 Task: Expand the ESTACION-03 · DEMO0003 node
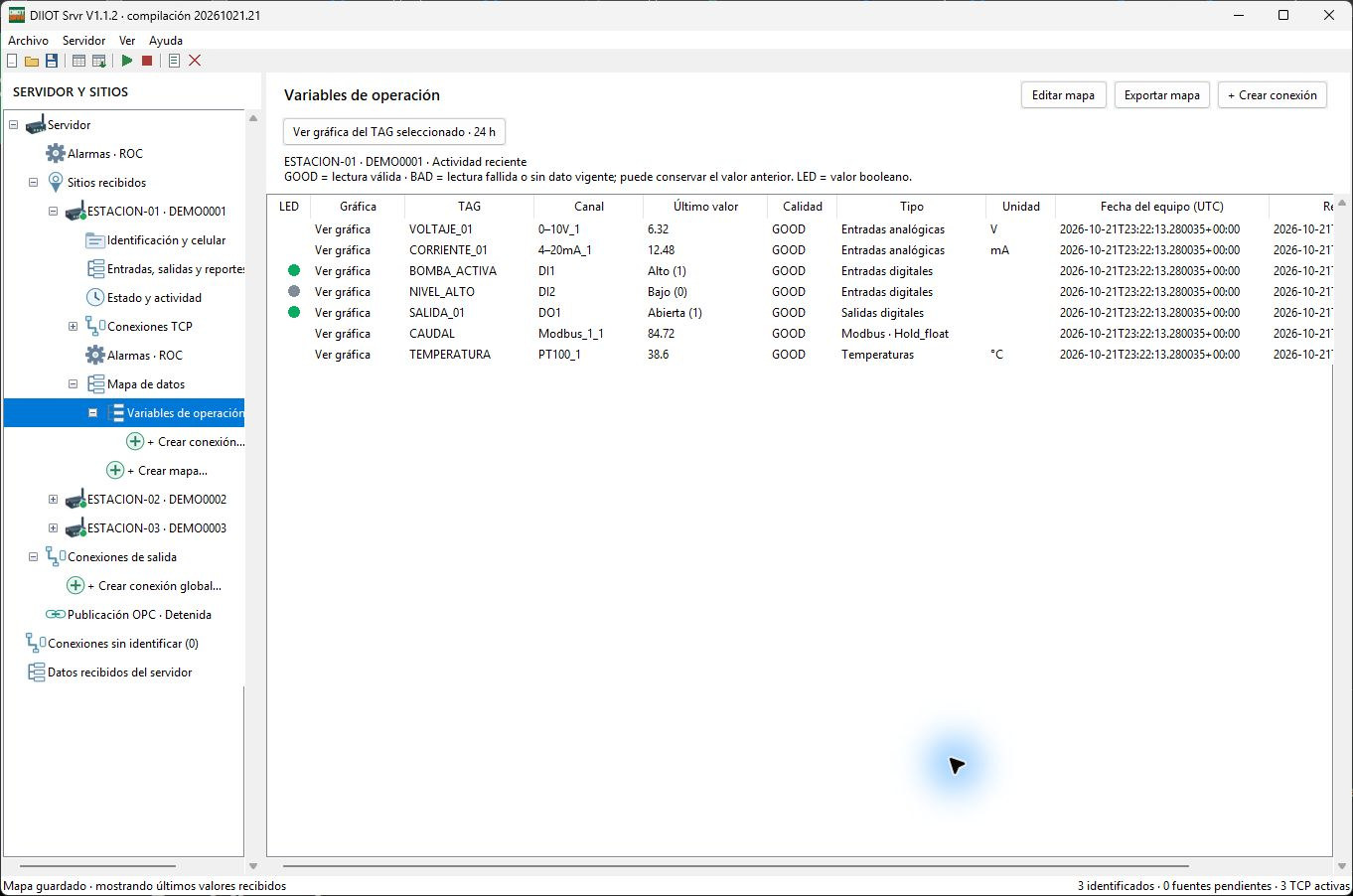pyautogui.click(x=54, y=528)
